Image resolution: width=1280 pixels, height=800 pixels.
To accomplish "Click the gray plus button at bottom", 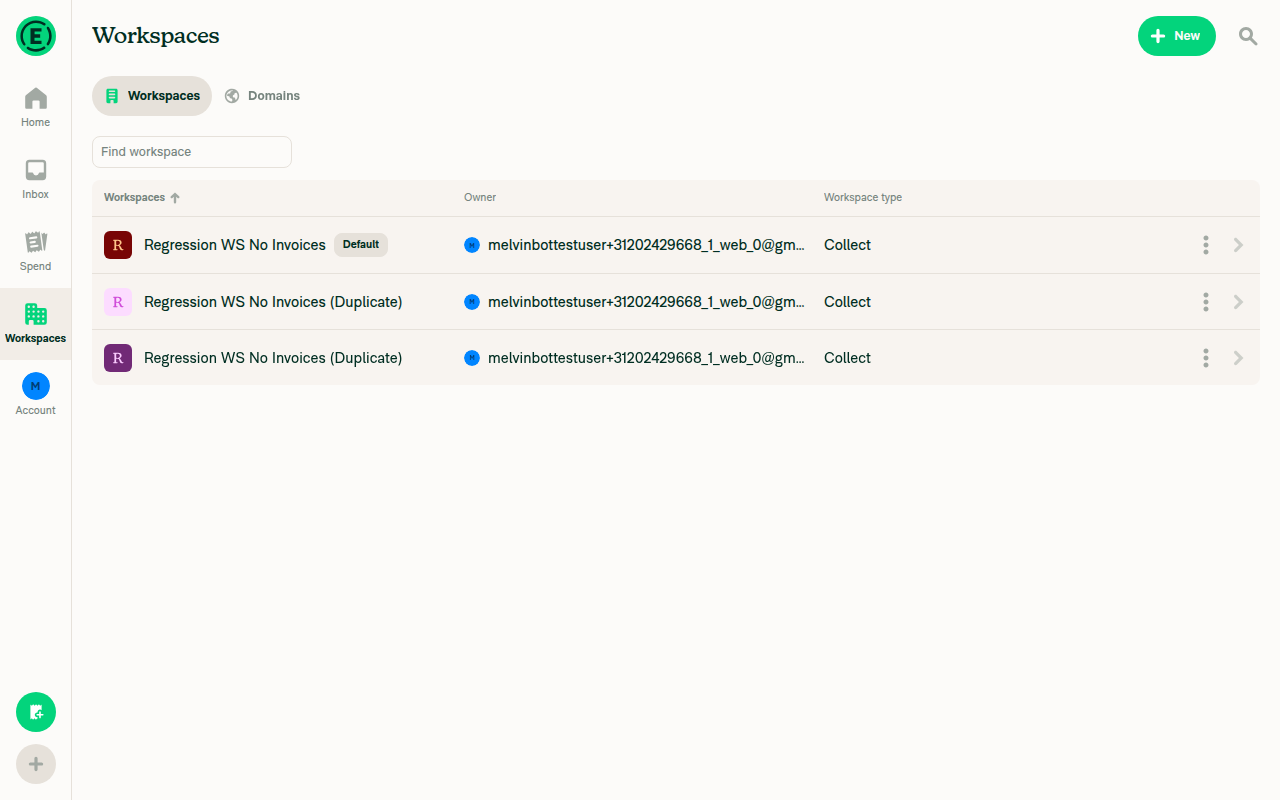I will tap(36, 764).
